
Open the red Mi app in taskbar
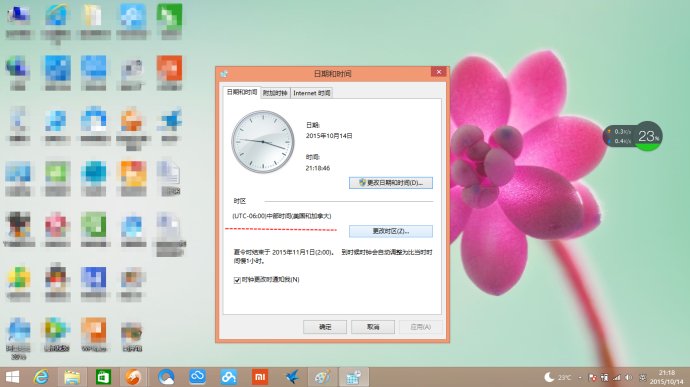click(x=260, y=377)
